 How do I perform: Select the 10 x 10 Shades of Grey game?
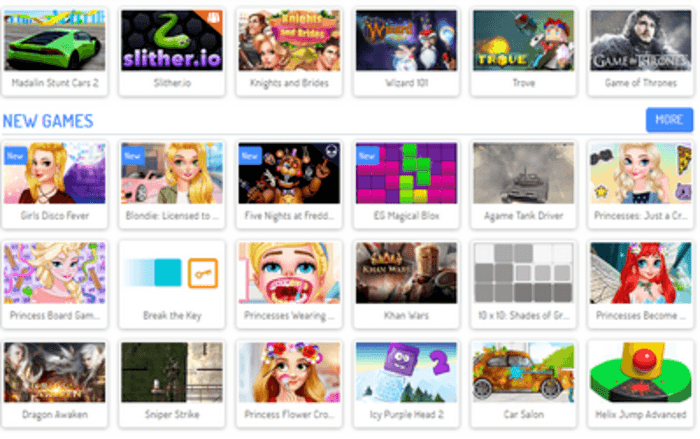coord(523,273)
